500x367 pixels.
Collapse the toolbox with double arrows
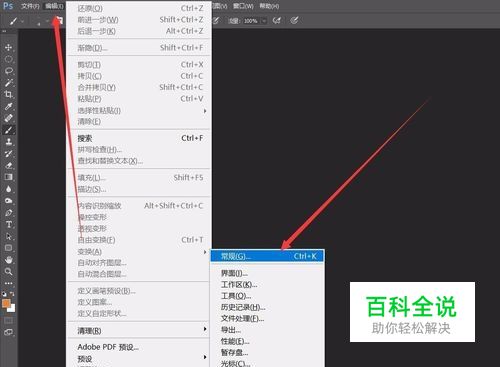(4, 31)
